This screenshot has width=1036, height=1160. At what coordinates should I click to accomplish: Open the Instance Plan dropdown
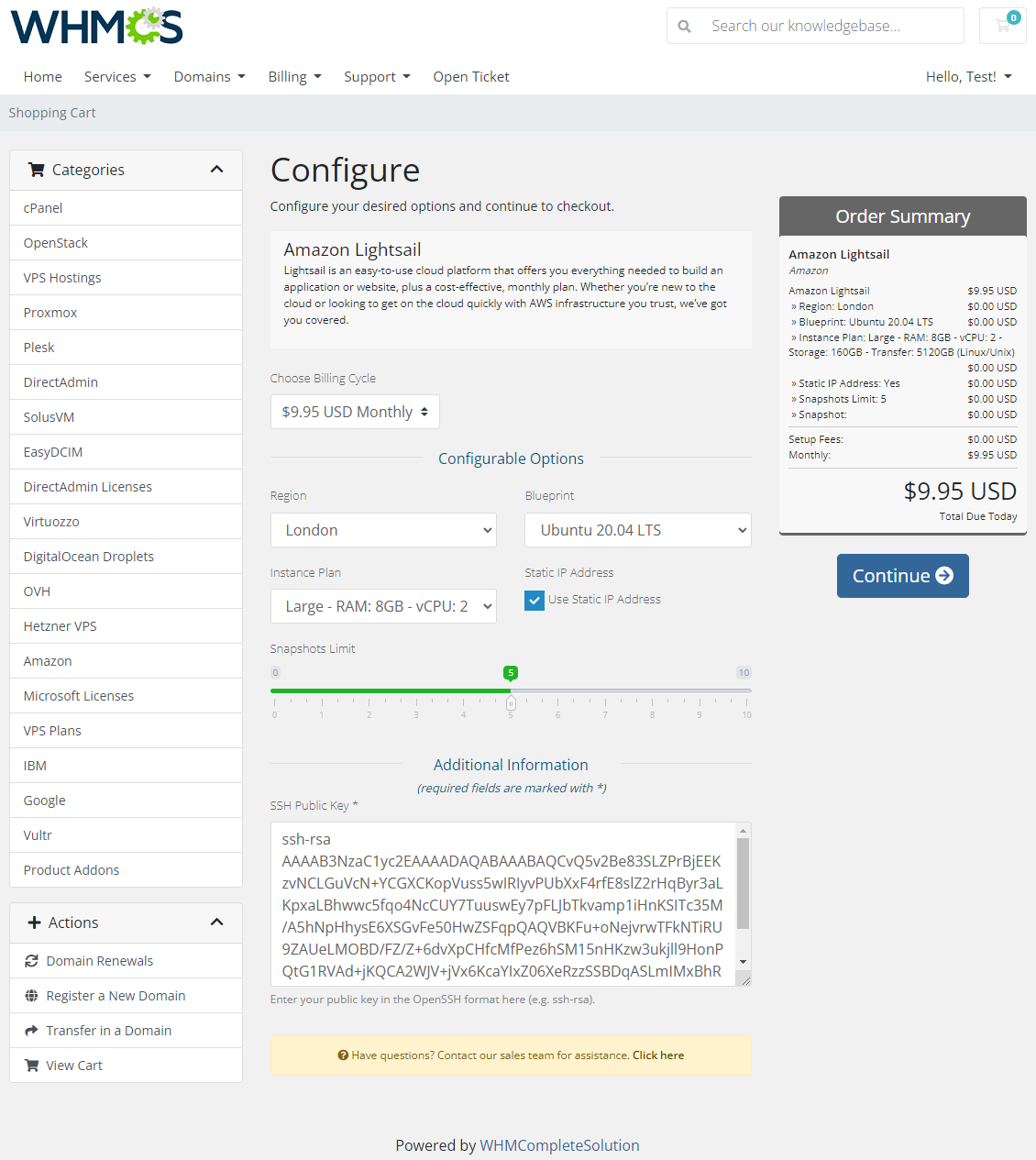383,606
